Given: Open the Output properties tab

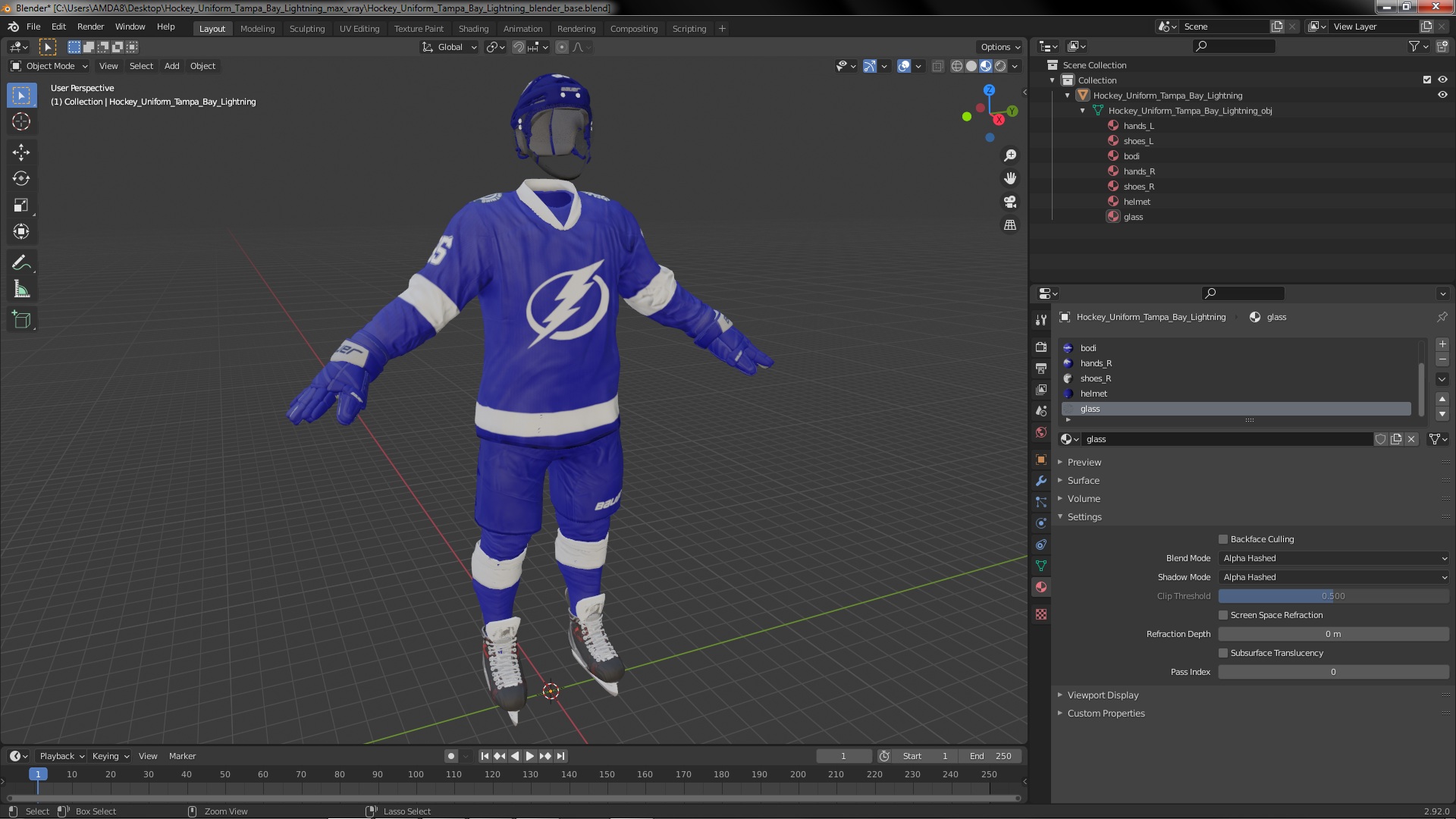Looking at the screenshot, I should tap(1041, 368).
